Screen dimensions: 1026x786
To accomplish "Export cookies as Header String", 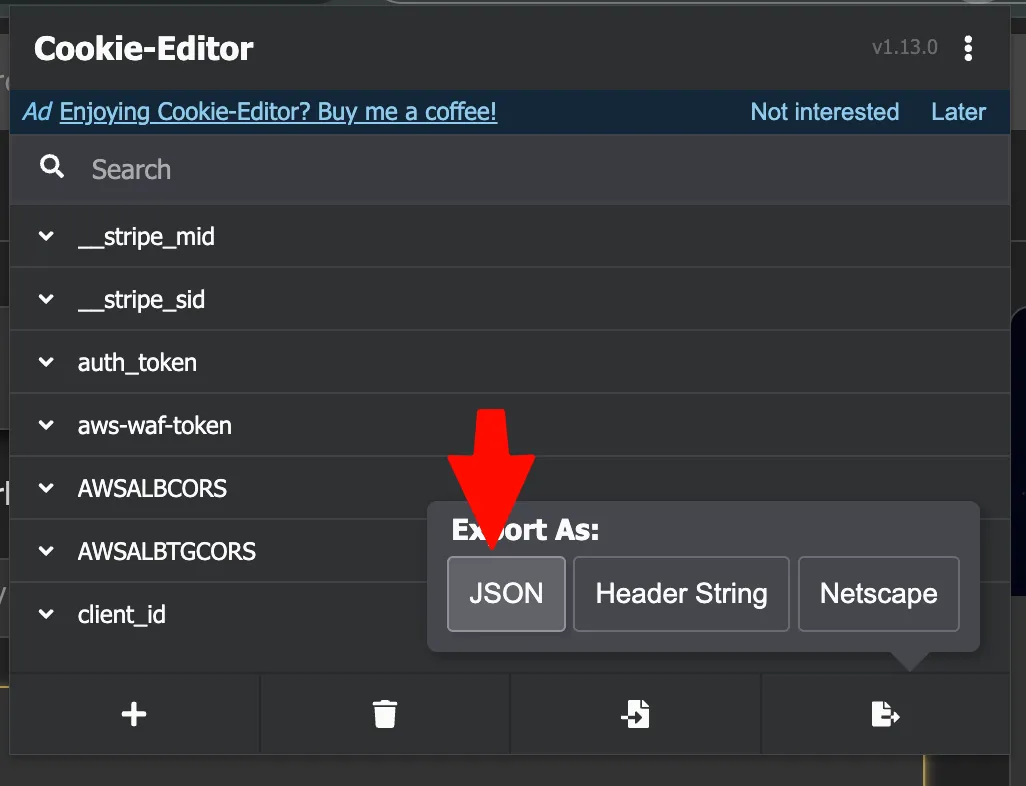I will tap(681, 594).
